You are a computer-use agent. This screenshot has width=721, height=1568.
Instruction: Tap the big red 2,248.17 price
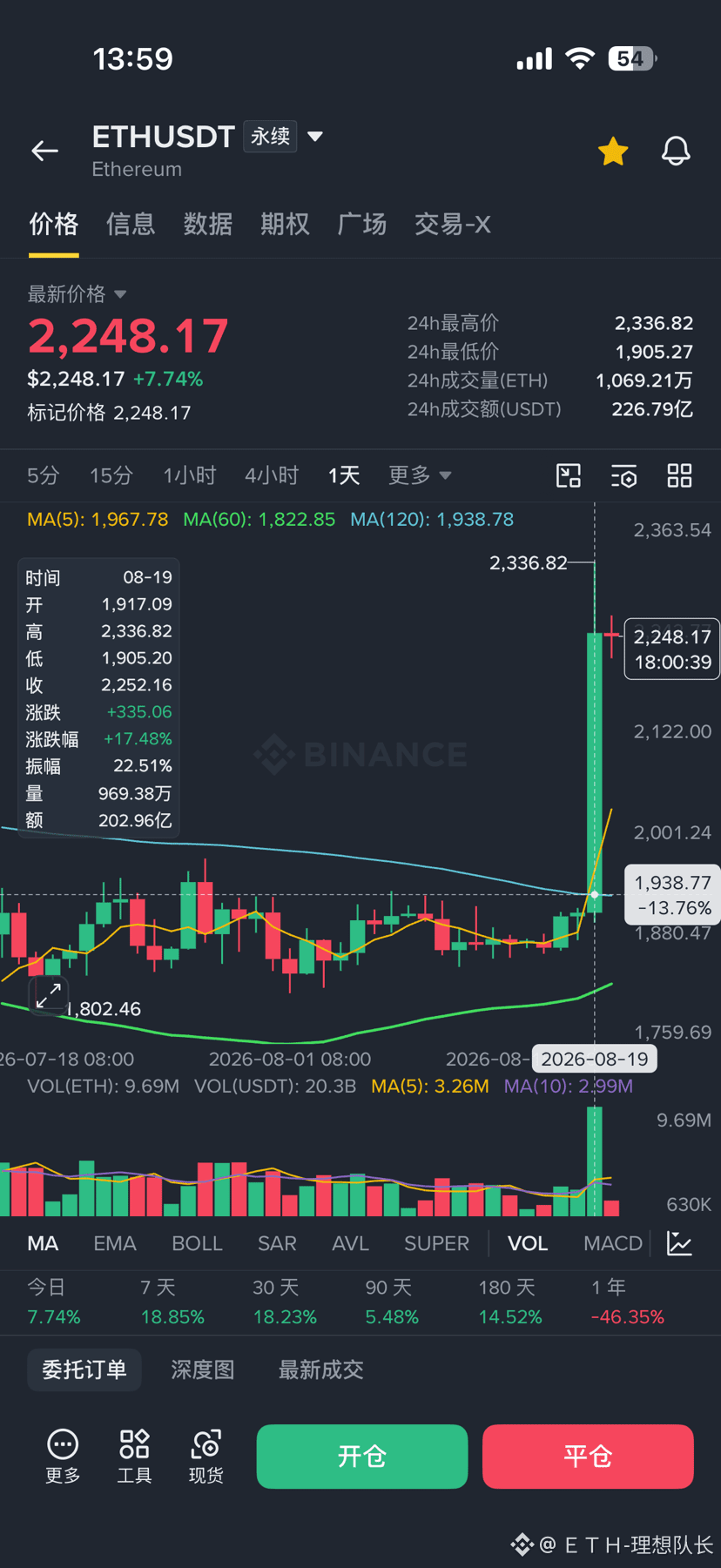(128, 336)
